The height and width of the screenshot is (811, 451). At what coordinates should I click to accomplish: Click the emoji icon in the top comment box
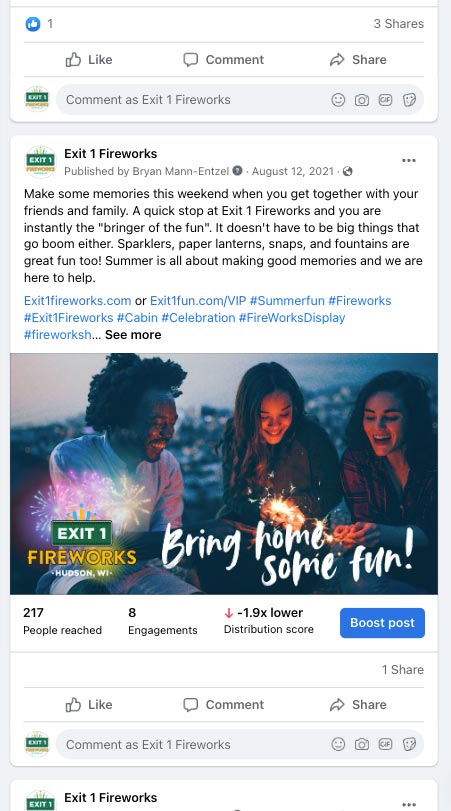point(338,100)
